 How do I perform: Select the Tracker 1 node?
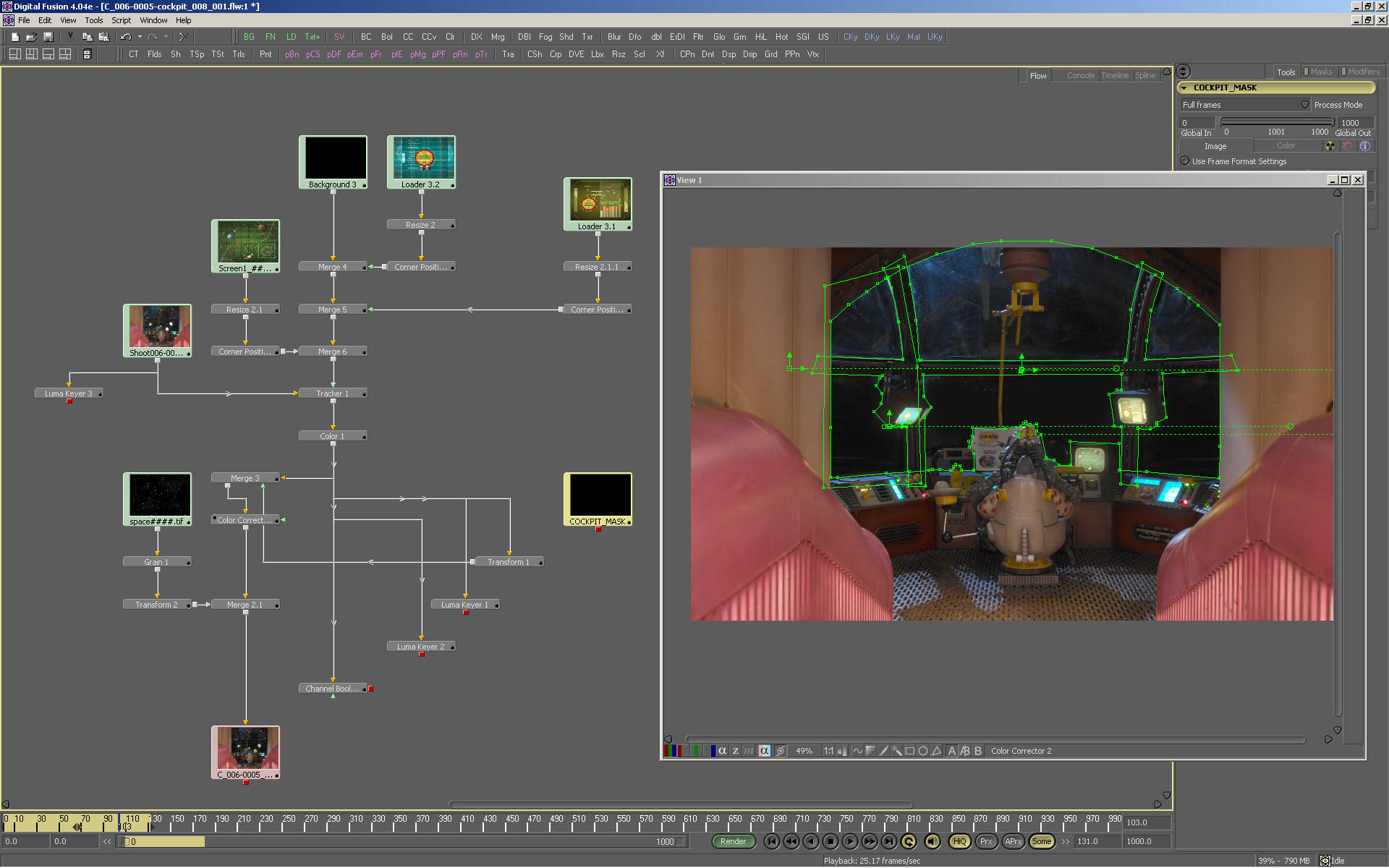coord(333,393)
